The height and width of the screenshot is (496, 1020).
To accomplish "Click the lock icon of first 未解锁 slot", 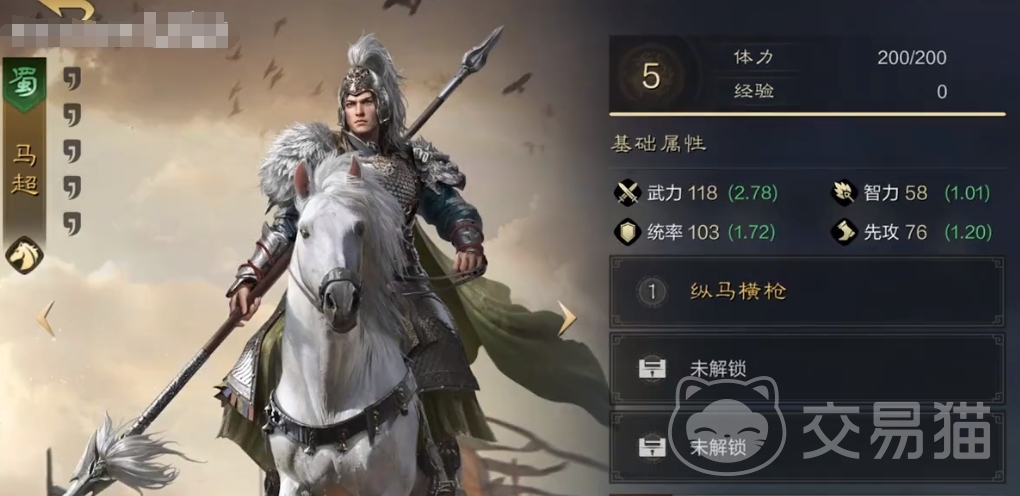I will tap(652, 368).
